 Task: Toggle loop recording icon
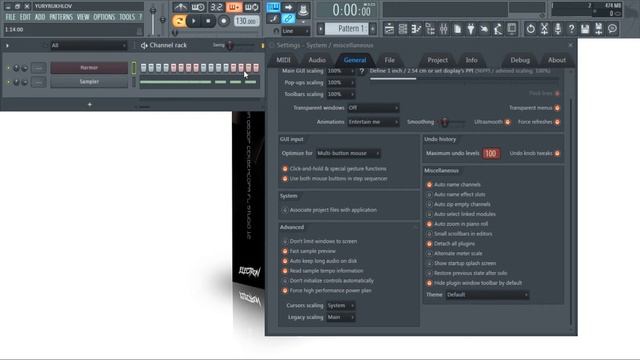251,7
